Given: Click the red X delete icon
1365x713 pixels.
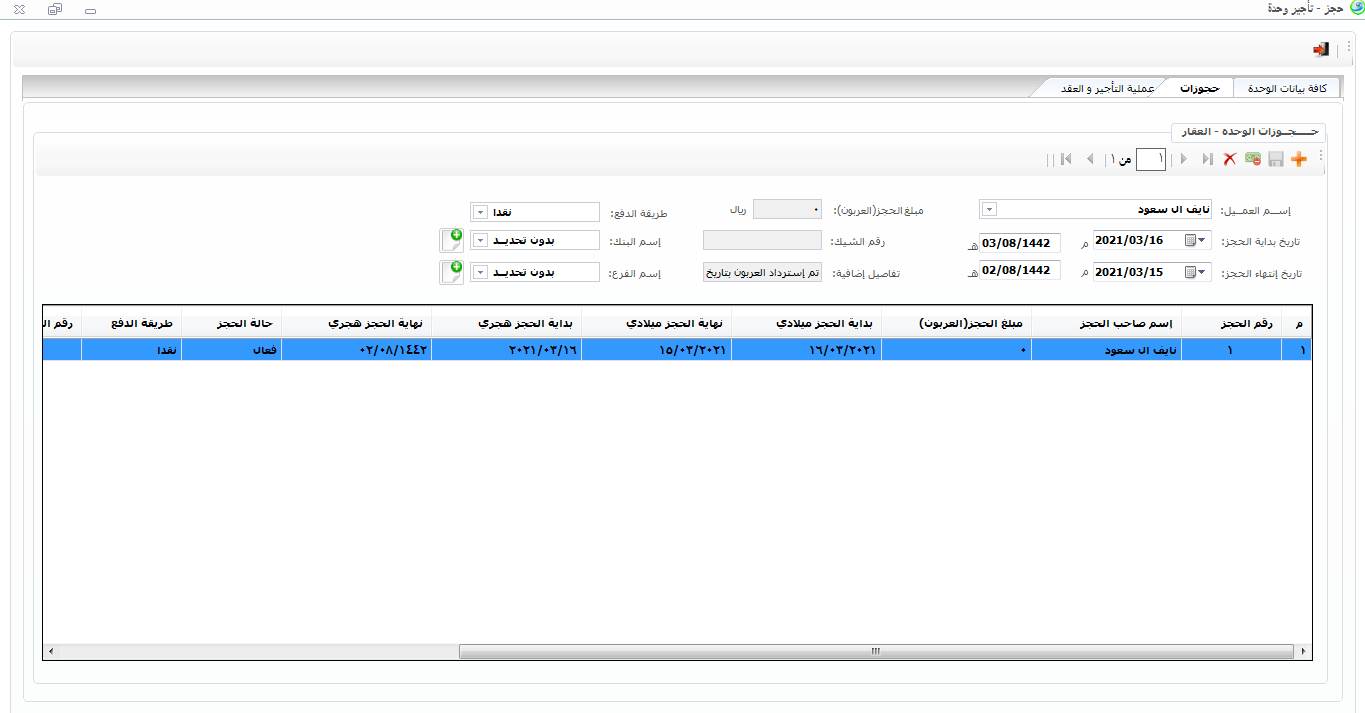Looking at the screenshot, I should pos(1230,159).
